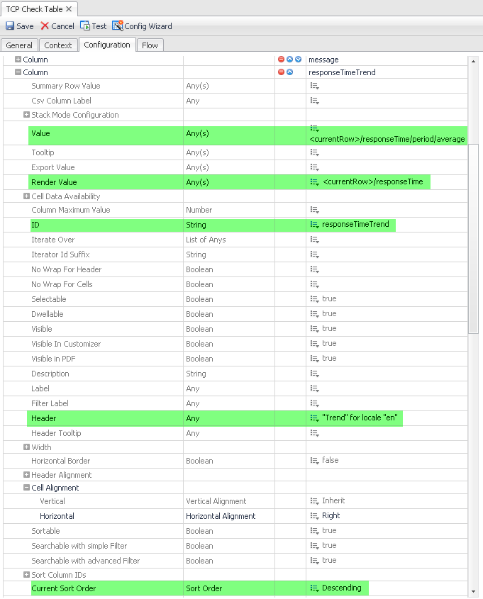Viewport: 483px width, 599px height.
Task: Expand Cell Data Availability
Action: pyautogui.click(x=26, y=196)
